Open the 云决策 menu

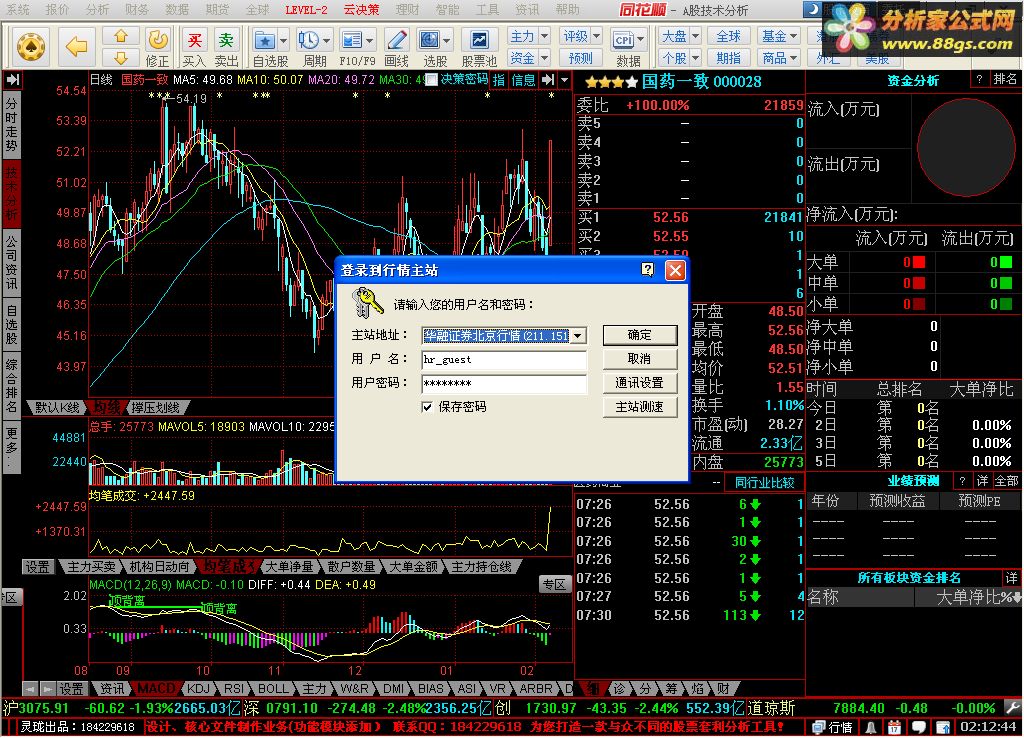point(361,10)
